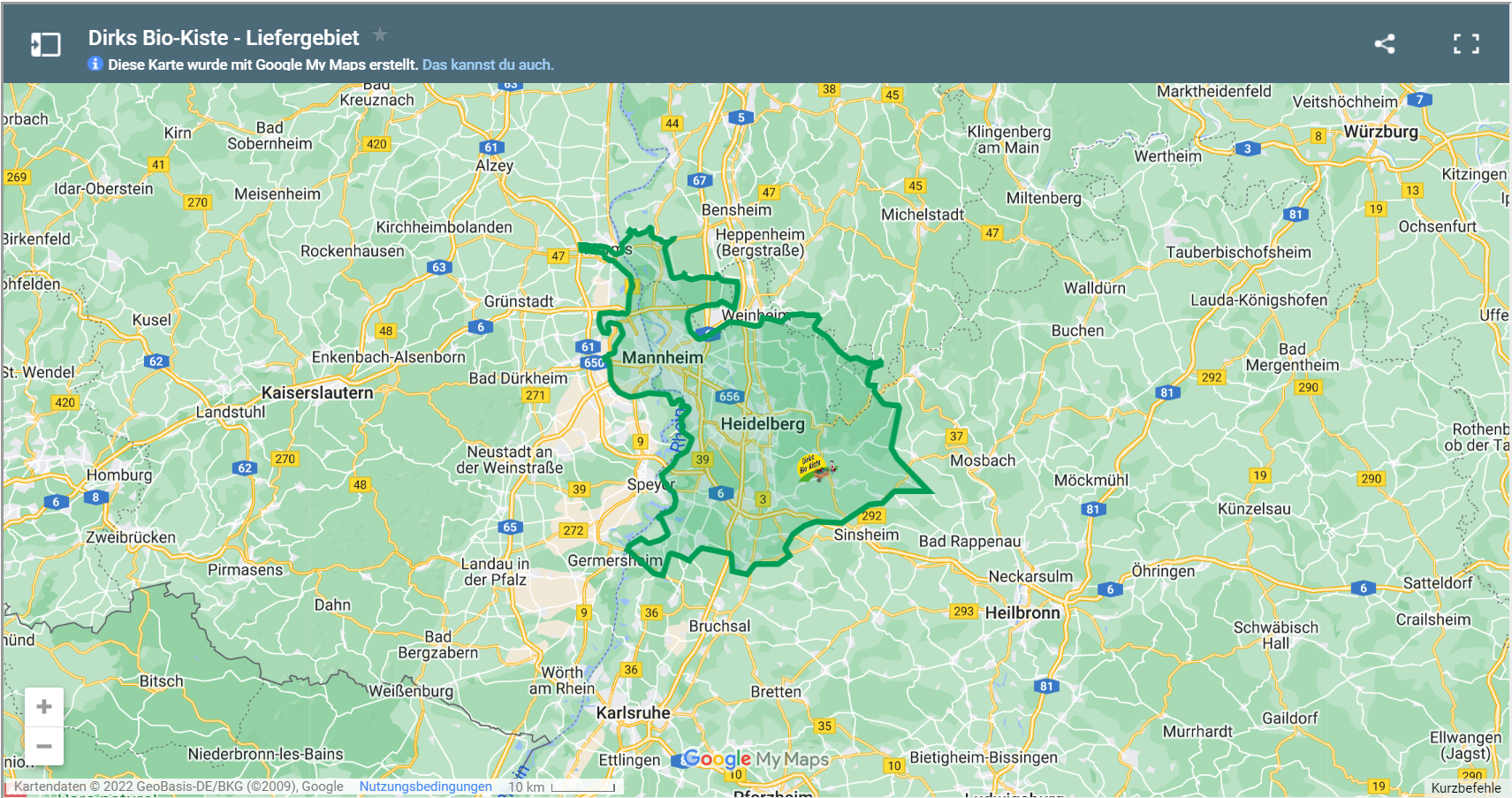Click the Heilbronn city label
The width and height of the screenshot is (1512, 798).
coord(1022,612)
